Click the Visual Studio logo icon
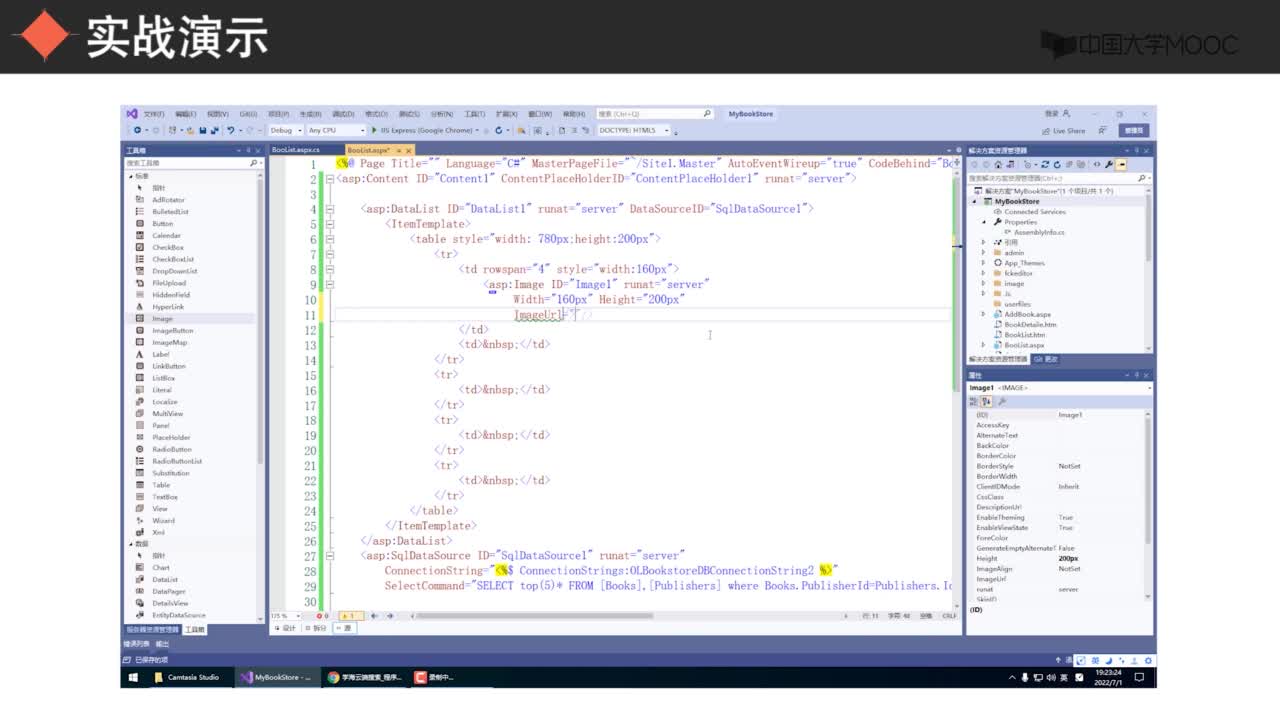 point(132,114)
